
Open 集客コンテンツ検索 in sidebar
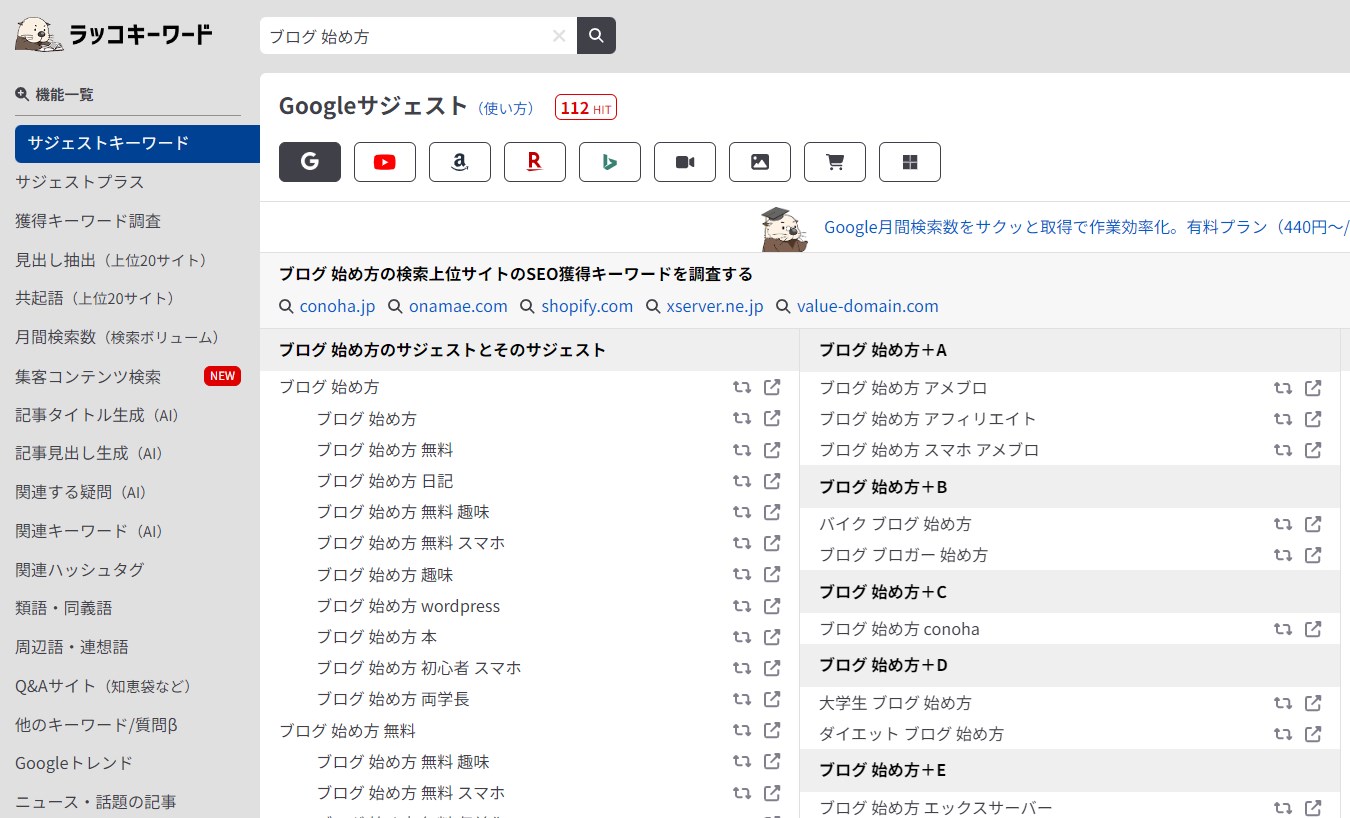click(x=88, y=376)
